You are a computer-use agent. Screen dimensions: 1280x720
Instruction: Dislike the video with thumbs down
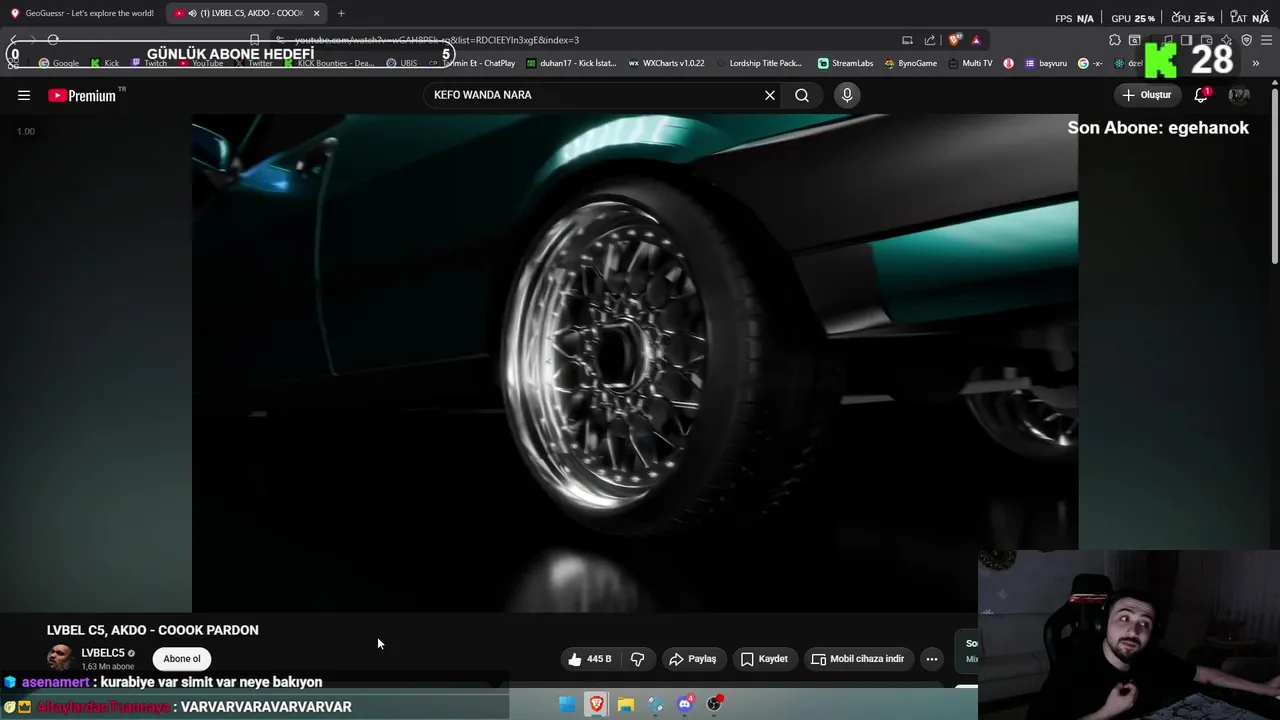(637, 659)
